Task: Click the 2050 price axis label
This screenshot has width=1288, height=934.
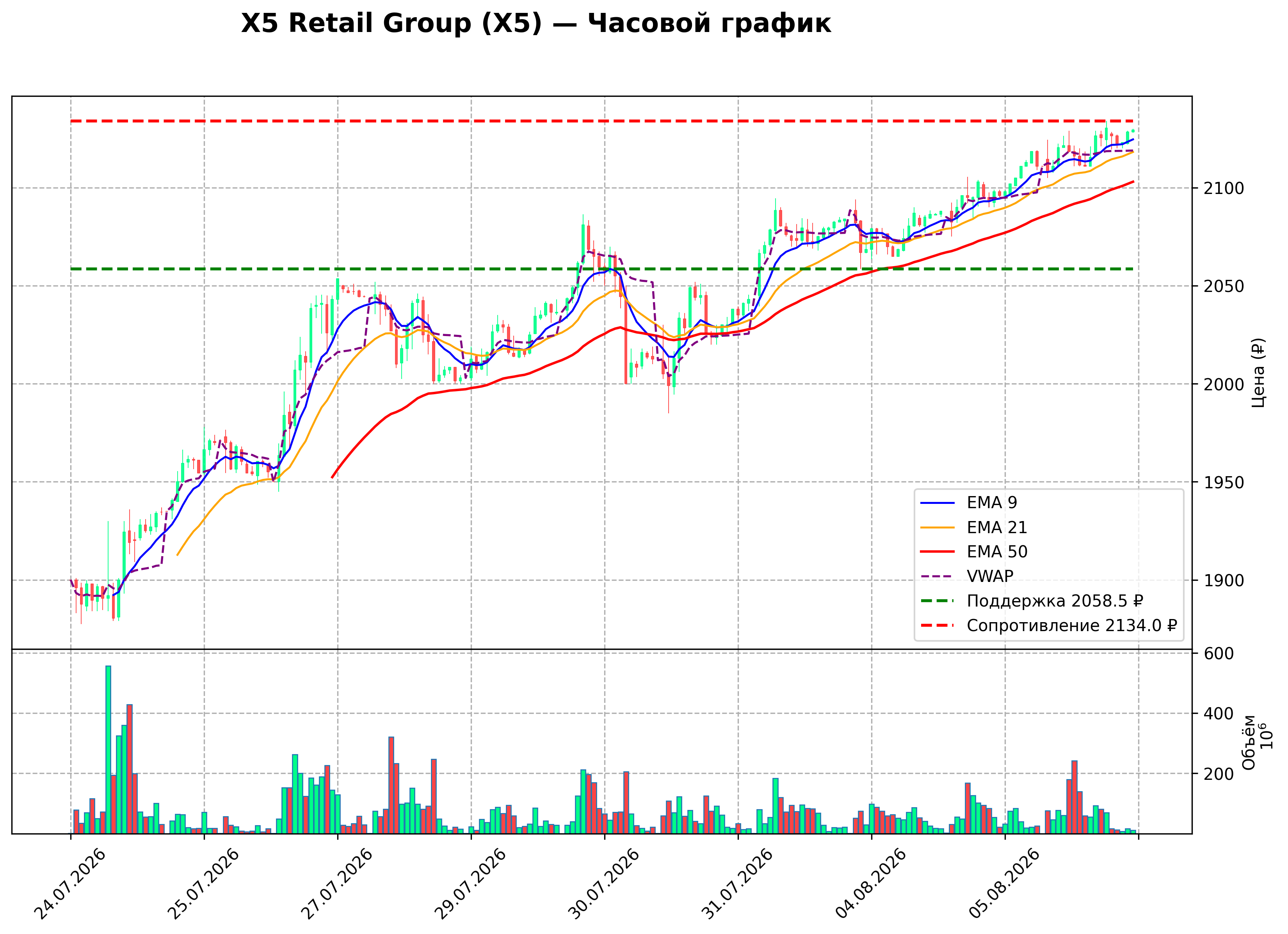Action: pyautogui.click(x=1224, y=286)
